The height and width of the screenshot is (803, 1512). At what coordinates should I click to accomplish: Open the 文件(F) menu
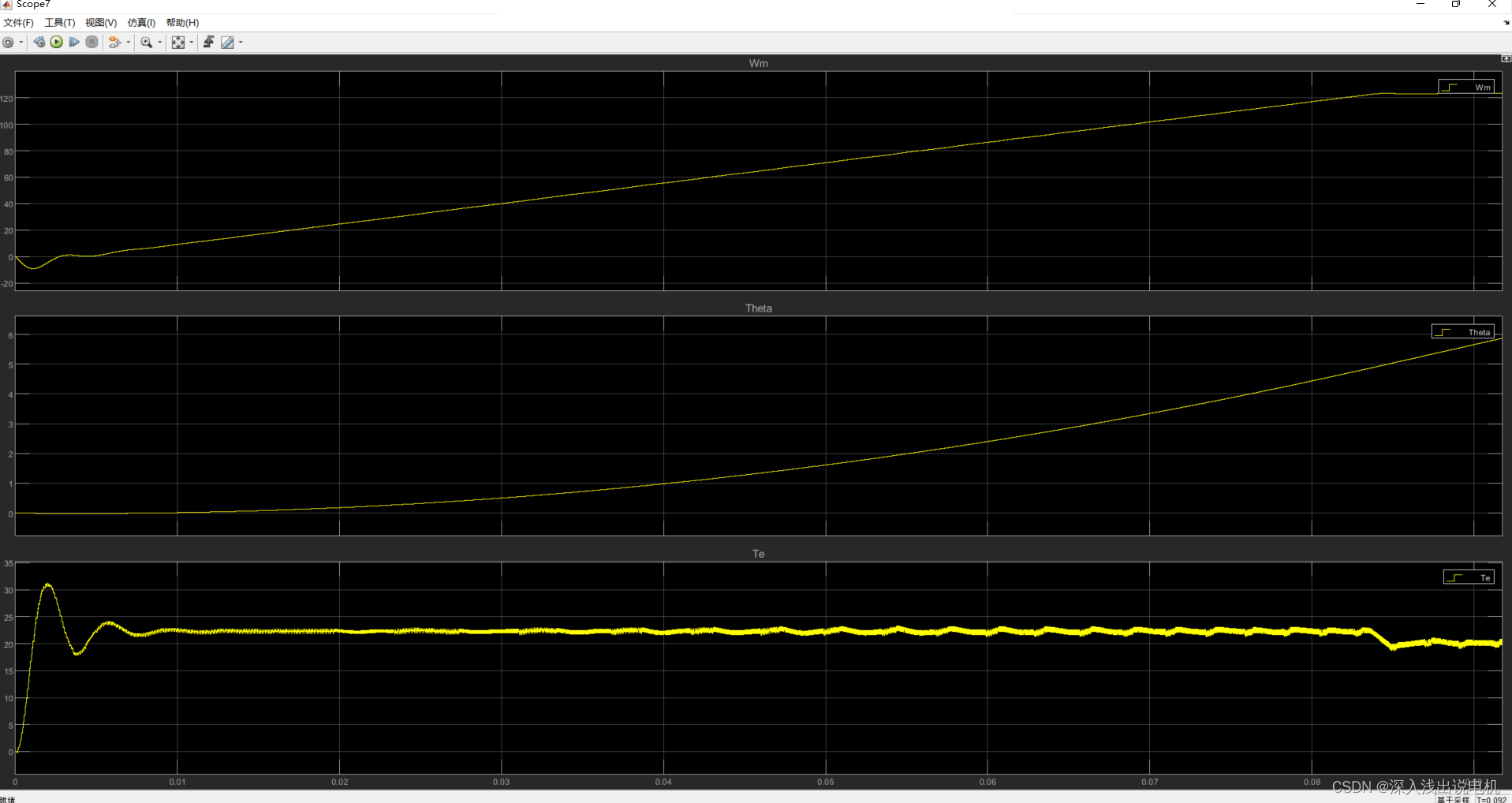coord(19,23)
